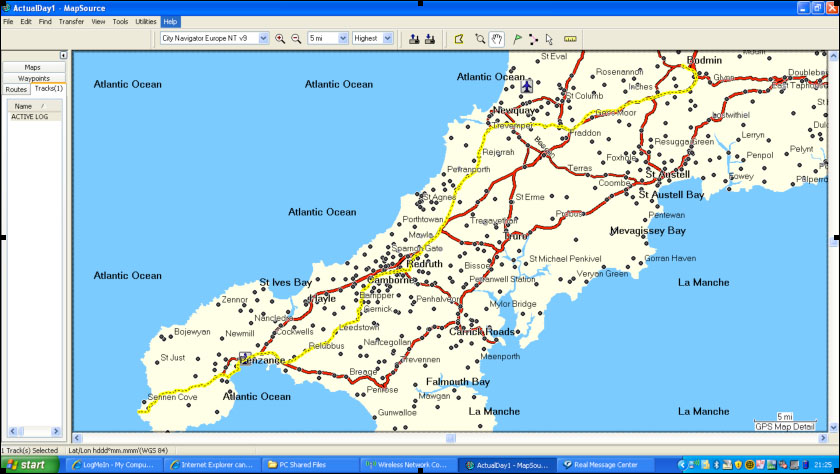Image resolution: width=840 pixels, height=474 pixels.
Task: Click the system clock showing 21:25
Action: tap(823, 465)
